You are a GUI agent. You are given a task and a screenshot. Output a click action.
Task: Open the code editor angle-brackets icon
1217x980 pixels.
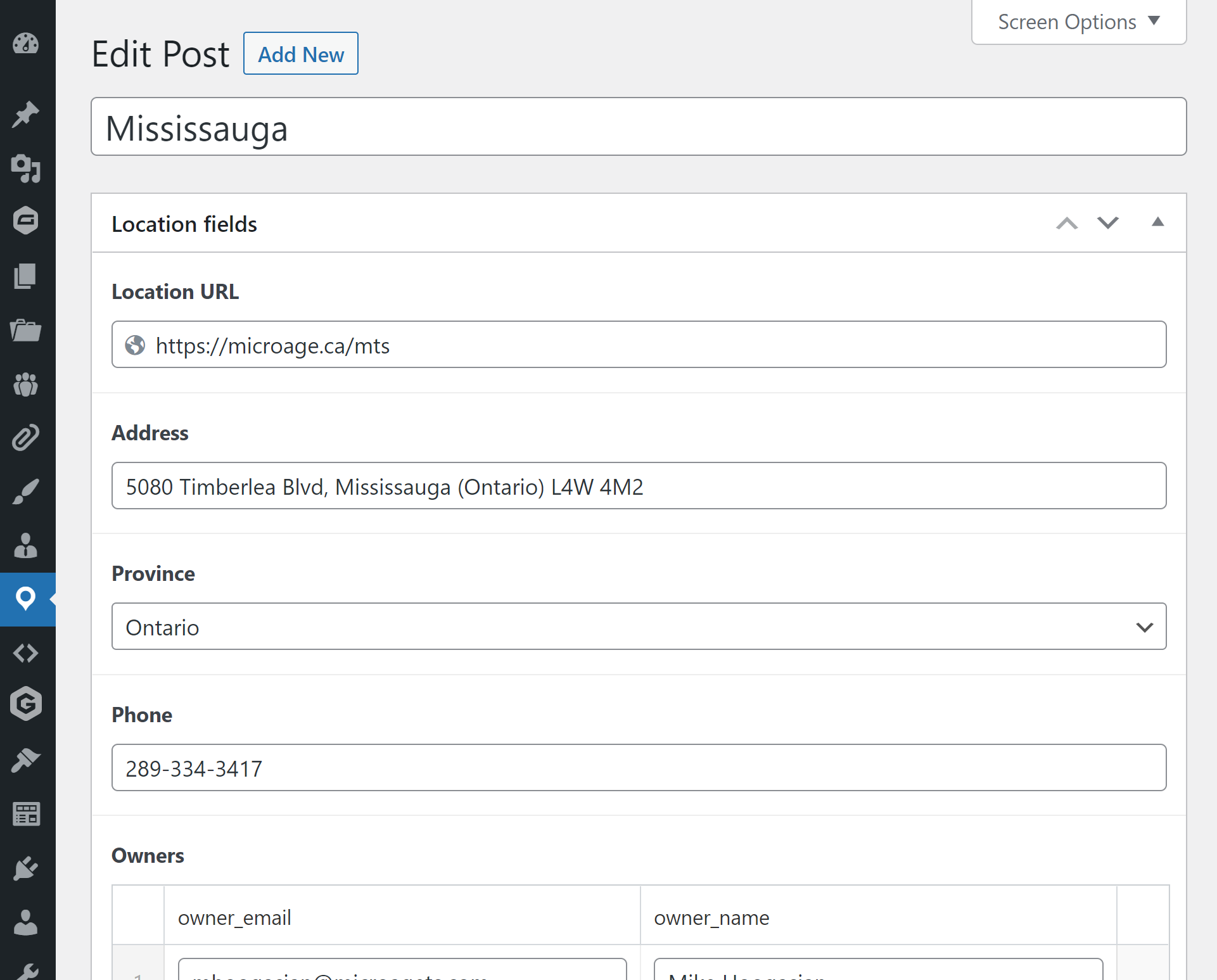27,653
